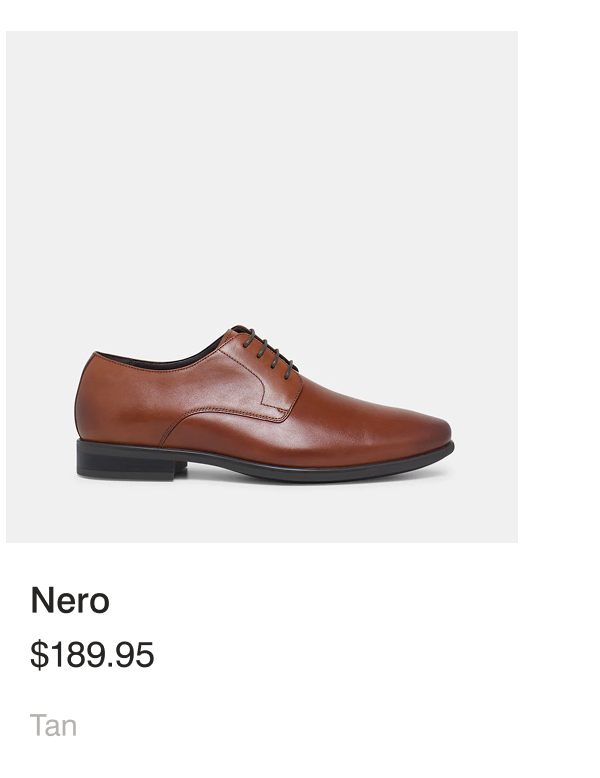Click the Nero product name
The width and height of the screenshot is (600, 778).
(x=70, y=601)
